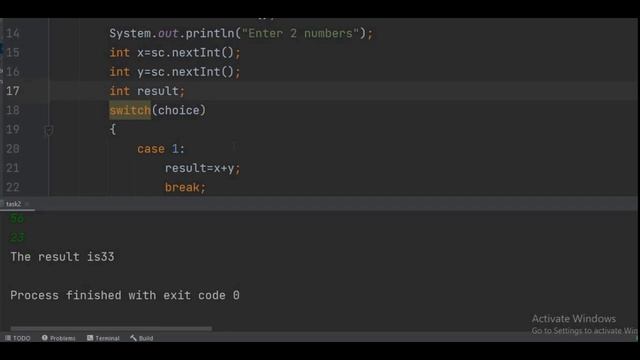Click "The result is33" console output
The height and width of the screenshot is (360, 640).
[62, 257]
